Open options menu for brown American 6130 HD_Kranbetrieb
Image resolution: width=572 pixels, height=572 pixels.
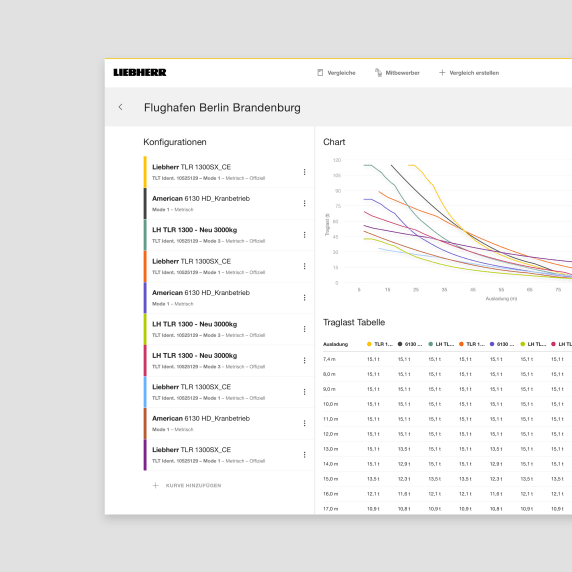tap(304, 423)
